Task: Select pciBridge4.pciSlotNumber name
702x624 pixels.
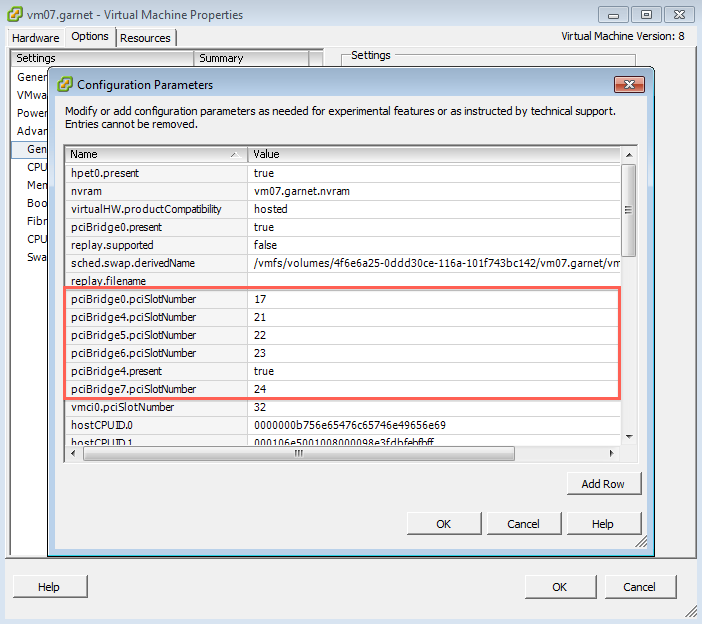Action: [133, 317]
